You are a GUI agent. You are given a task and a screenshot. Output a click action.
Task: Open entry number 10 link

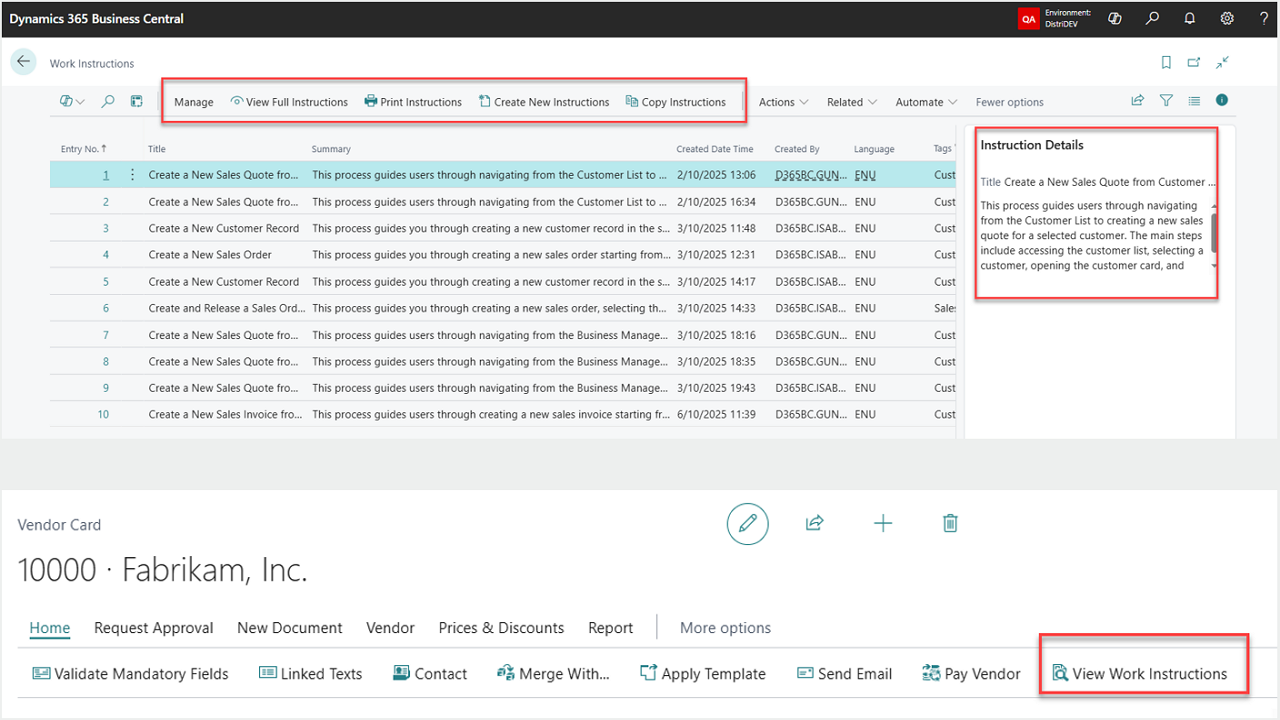[103, 414]
